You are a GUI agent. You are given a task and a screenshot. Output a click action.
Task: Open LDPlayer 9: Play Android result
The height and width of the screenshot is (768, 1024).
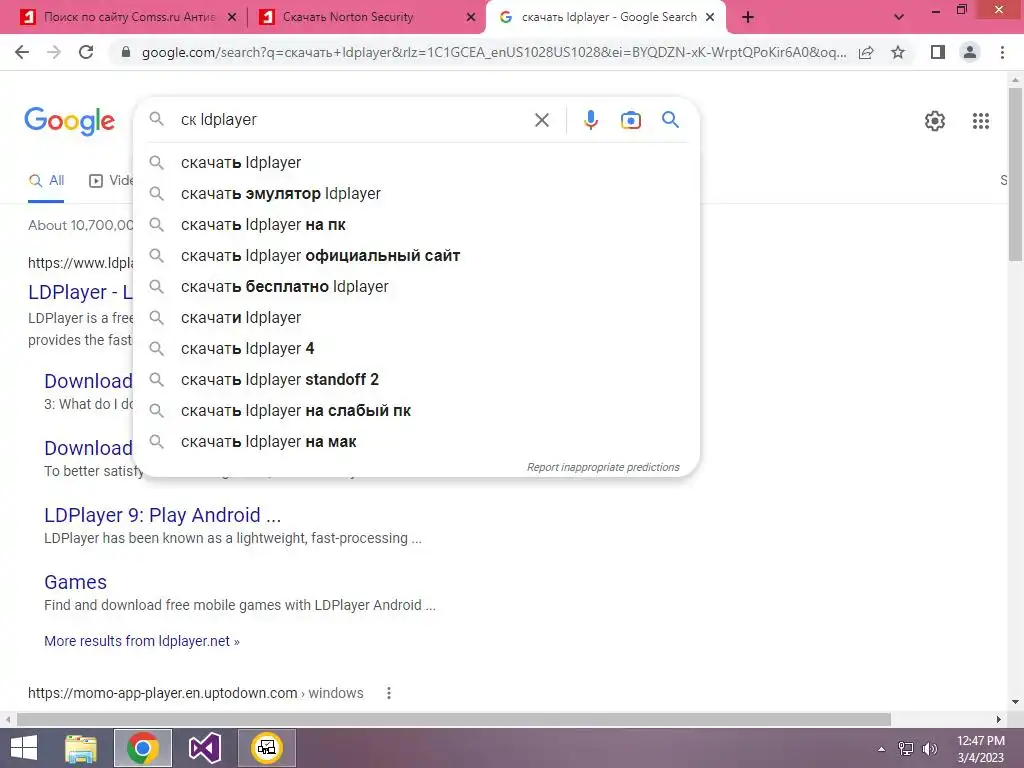163,515
